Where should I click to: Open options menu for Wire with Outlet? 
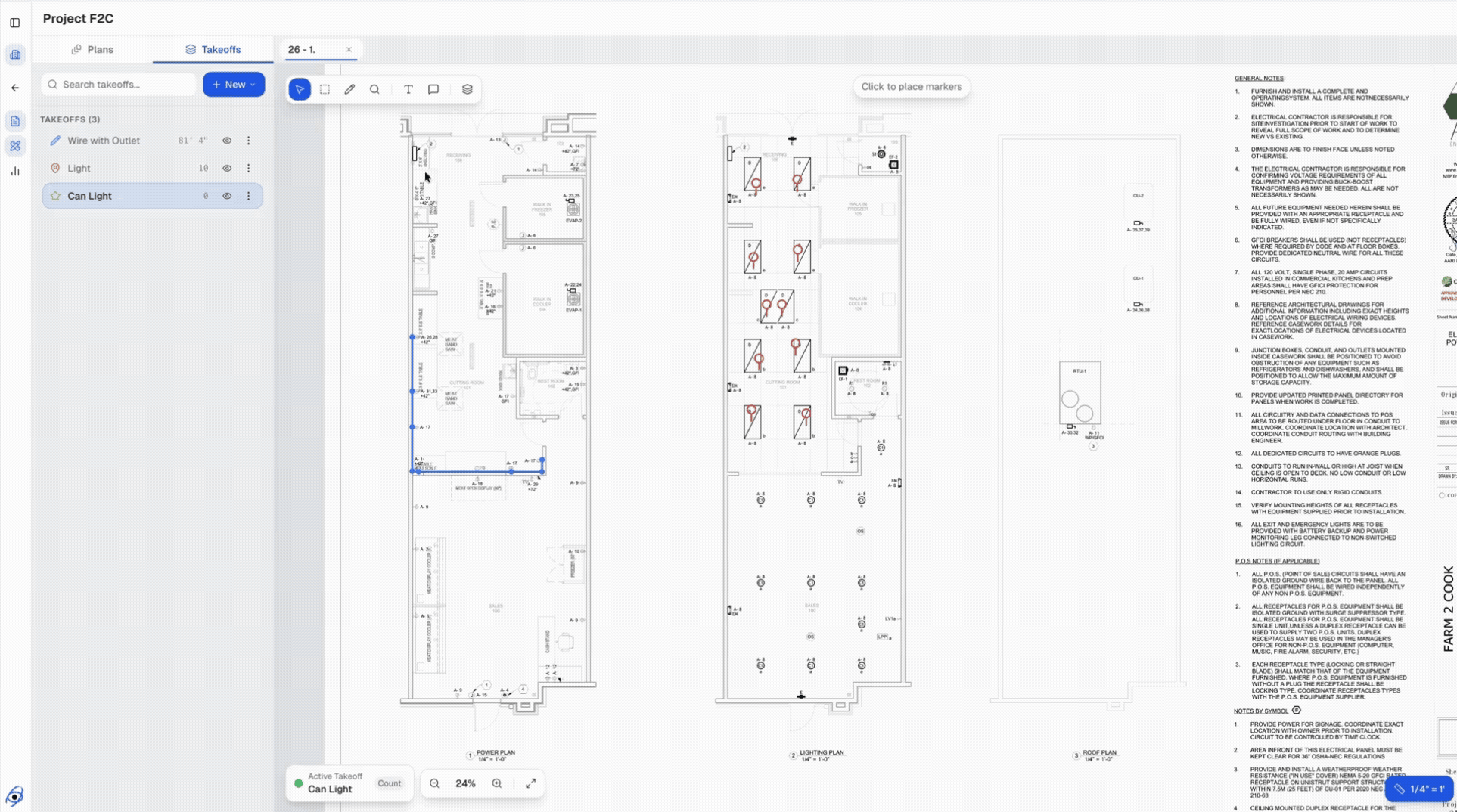[x=248, y=141]
